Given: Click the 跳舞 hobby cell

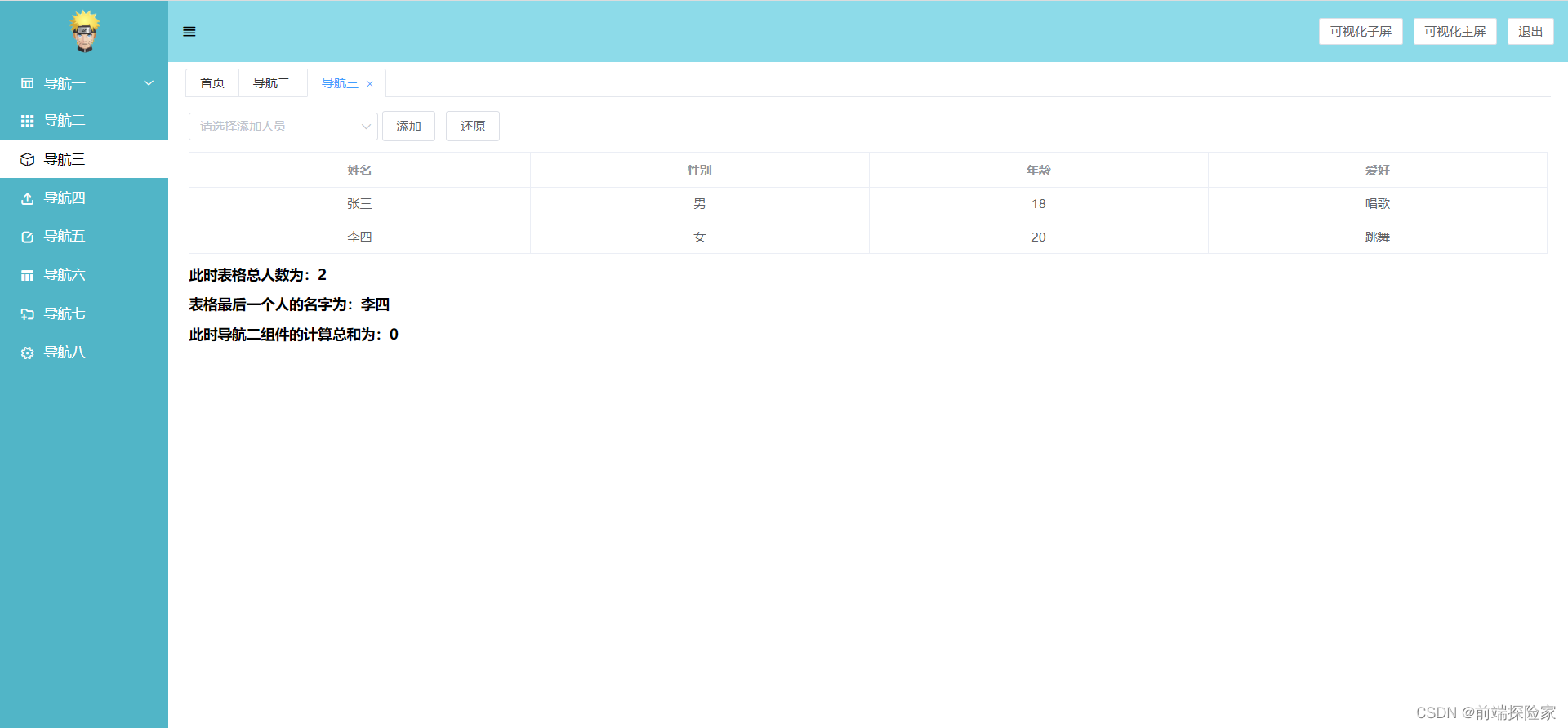Looking at the screenshot, I should point(1378,237).
